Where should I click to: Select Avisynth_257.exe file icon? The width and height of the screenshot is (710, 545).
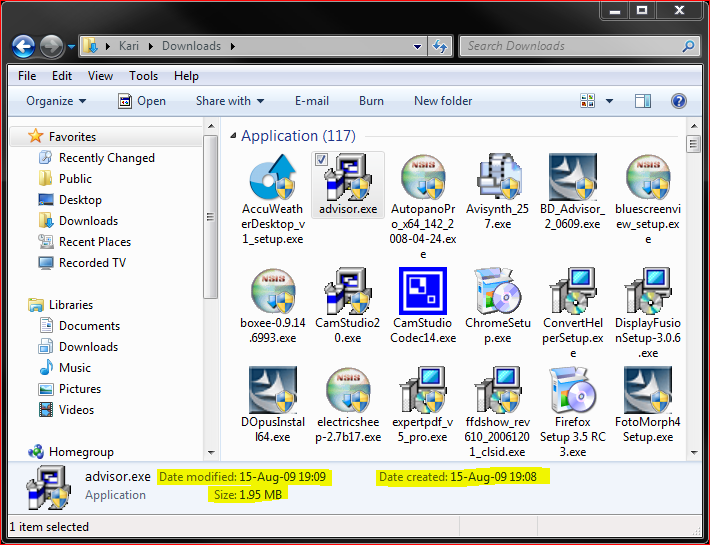tap(498, 177)
